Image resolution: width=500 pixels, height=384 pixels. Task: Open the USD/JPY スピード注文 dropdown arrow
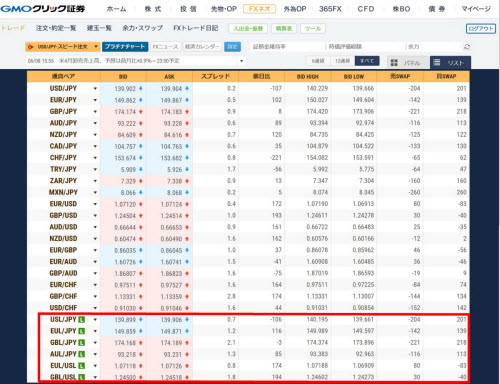(96, 46)
